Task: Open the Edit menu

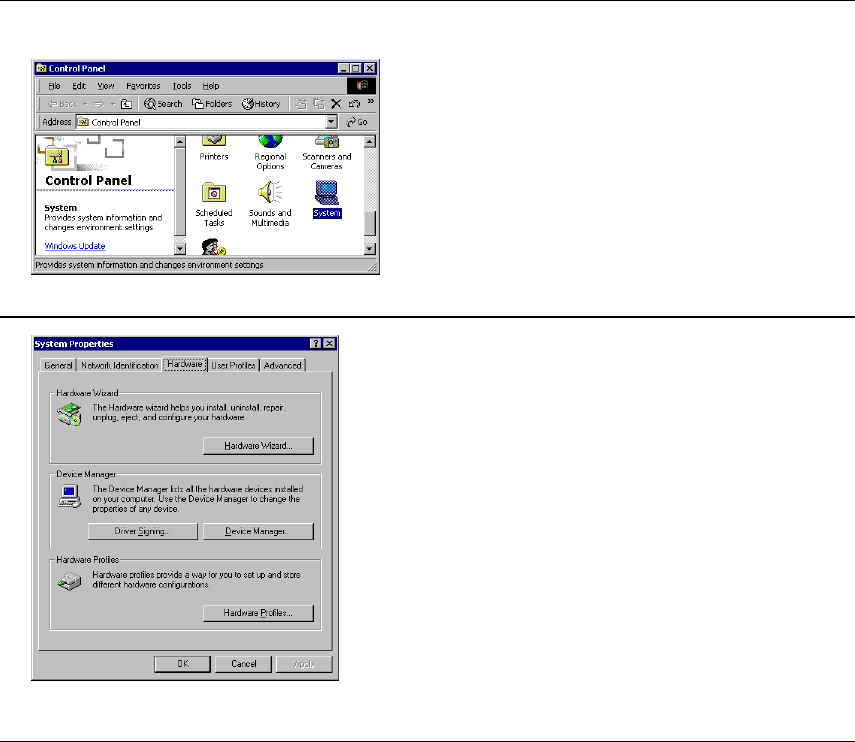Action: point(79,86)
